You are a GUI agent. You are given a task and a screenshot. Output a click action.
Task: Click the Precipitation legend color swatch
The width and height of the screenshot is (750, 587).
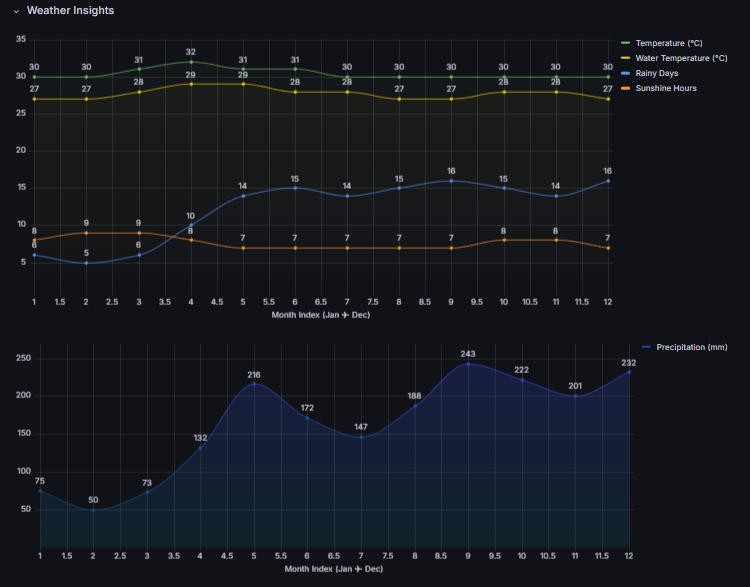646,347
